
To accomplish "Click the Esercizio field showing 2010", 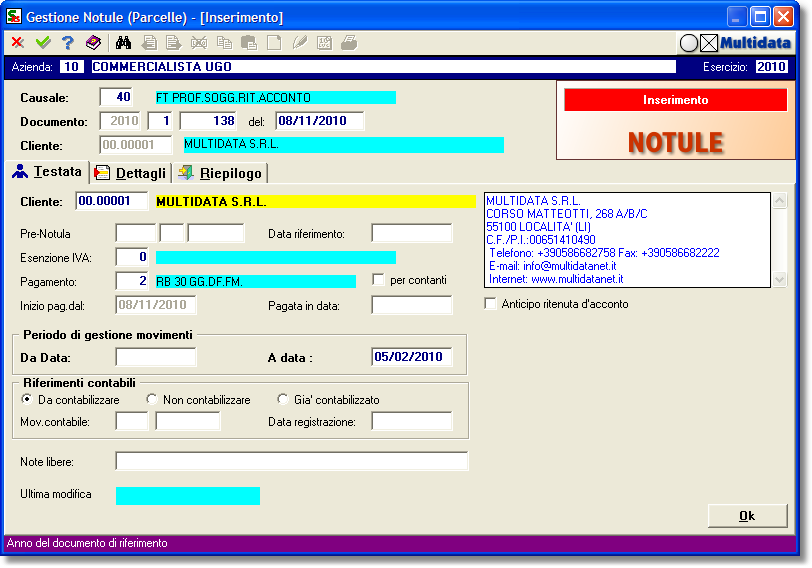I will point(771,66).
